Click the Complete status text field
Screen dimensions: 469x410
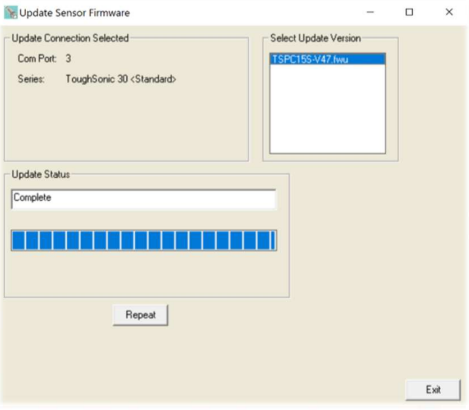click(144, 199)
